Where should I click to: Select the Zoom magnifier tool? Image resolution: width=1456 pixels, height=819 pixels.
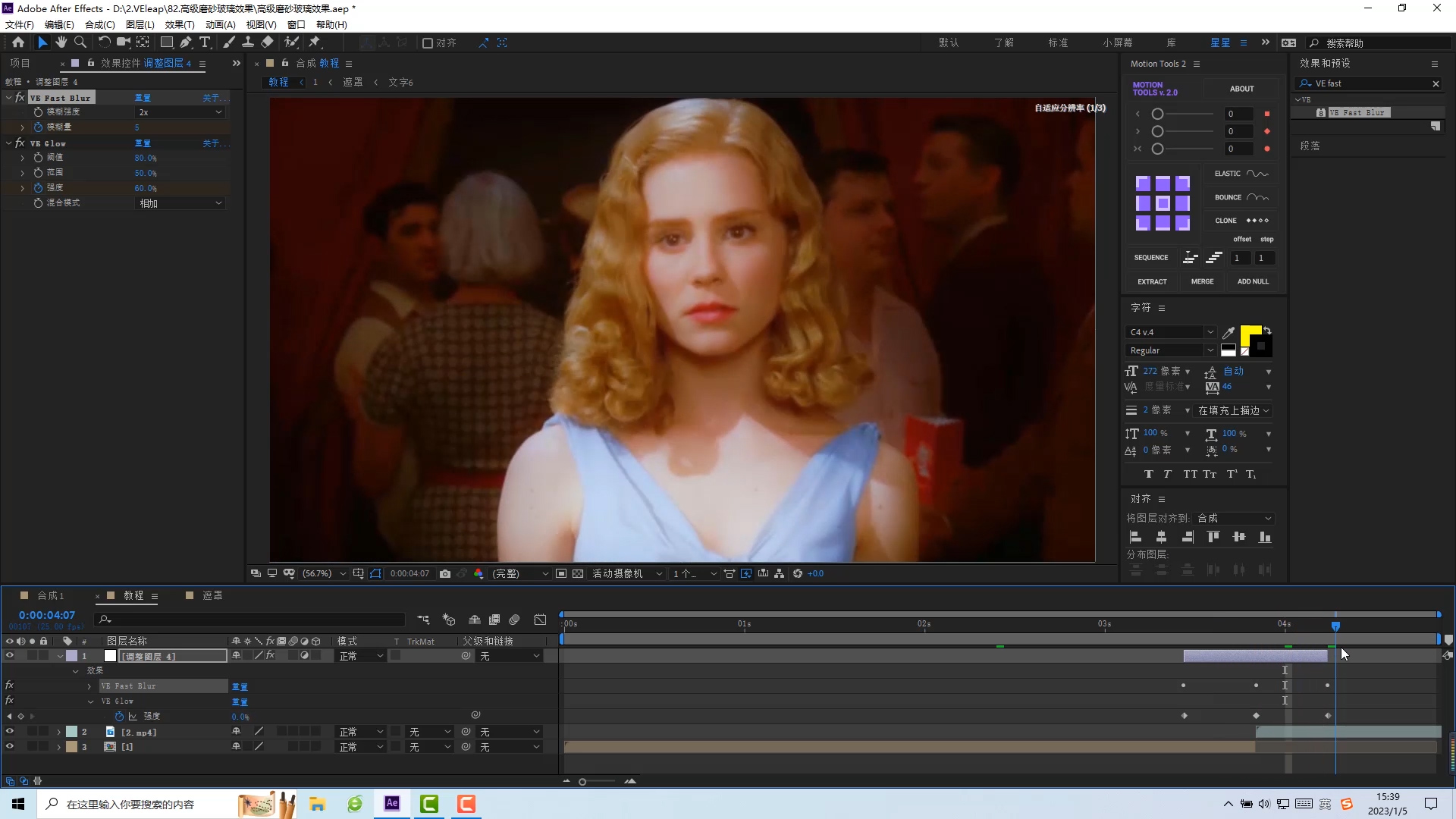coord(80,42)
